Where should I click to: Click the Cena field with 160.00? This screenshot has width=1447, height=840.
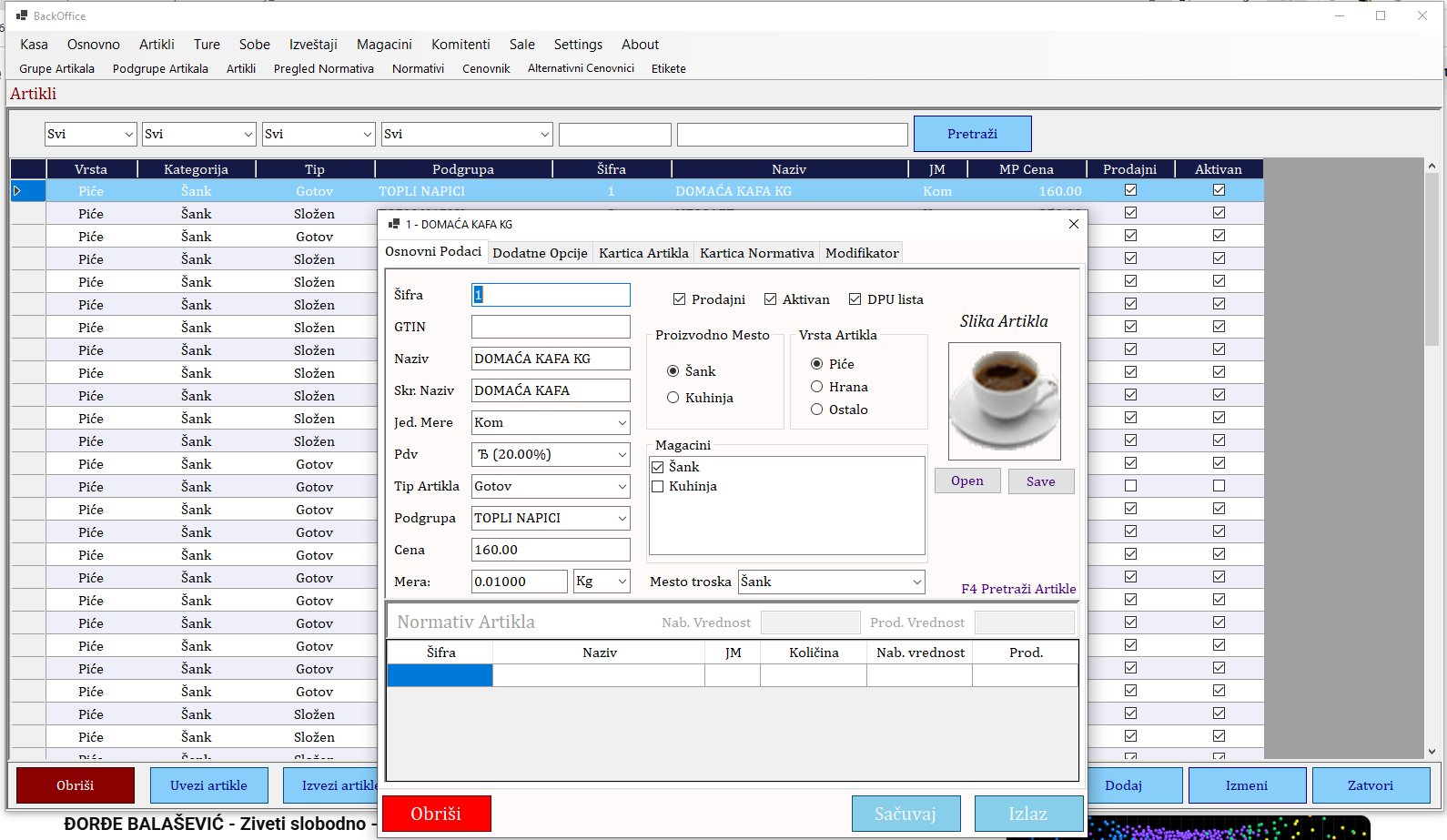coord(551,550)
